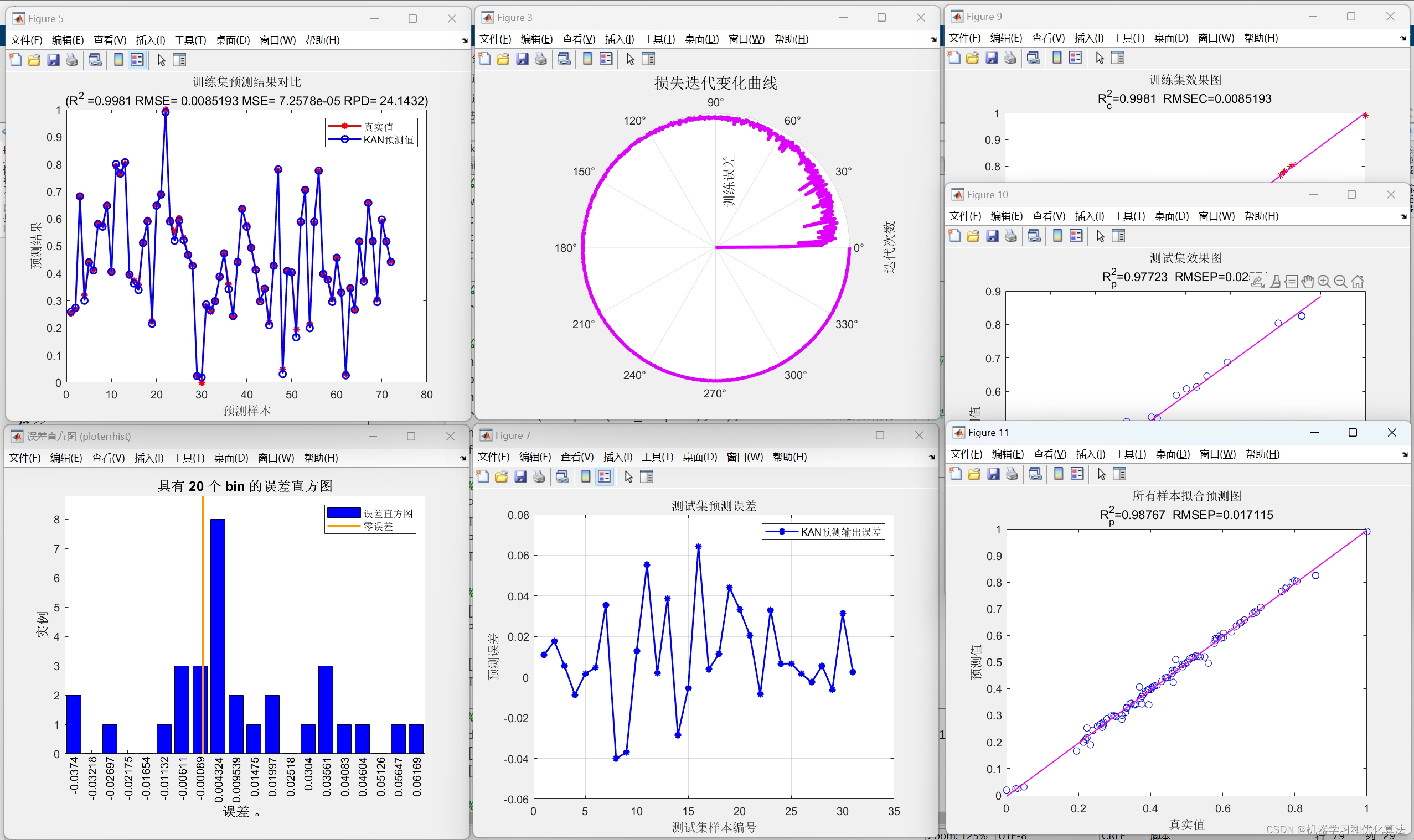Viewport: 1414px width, 840px height.
Task: Click Link Plot icon in Figure 9 toolbar
Action: (x=1034, y=58)
